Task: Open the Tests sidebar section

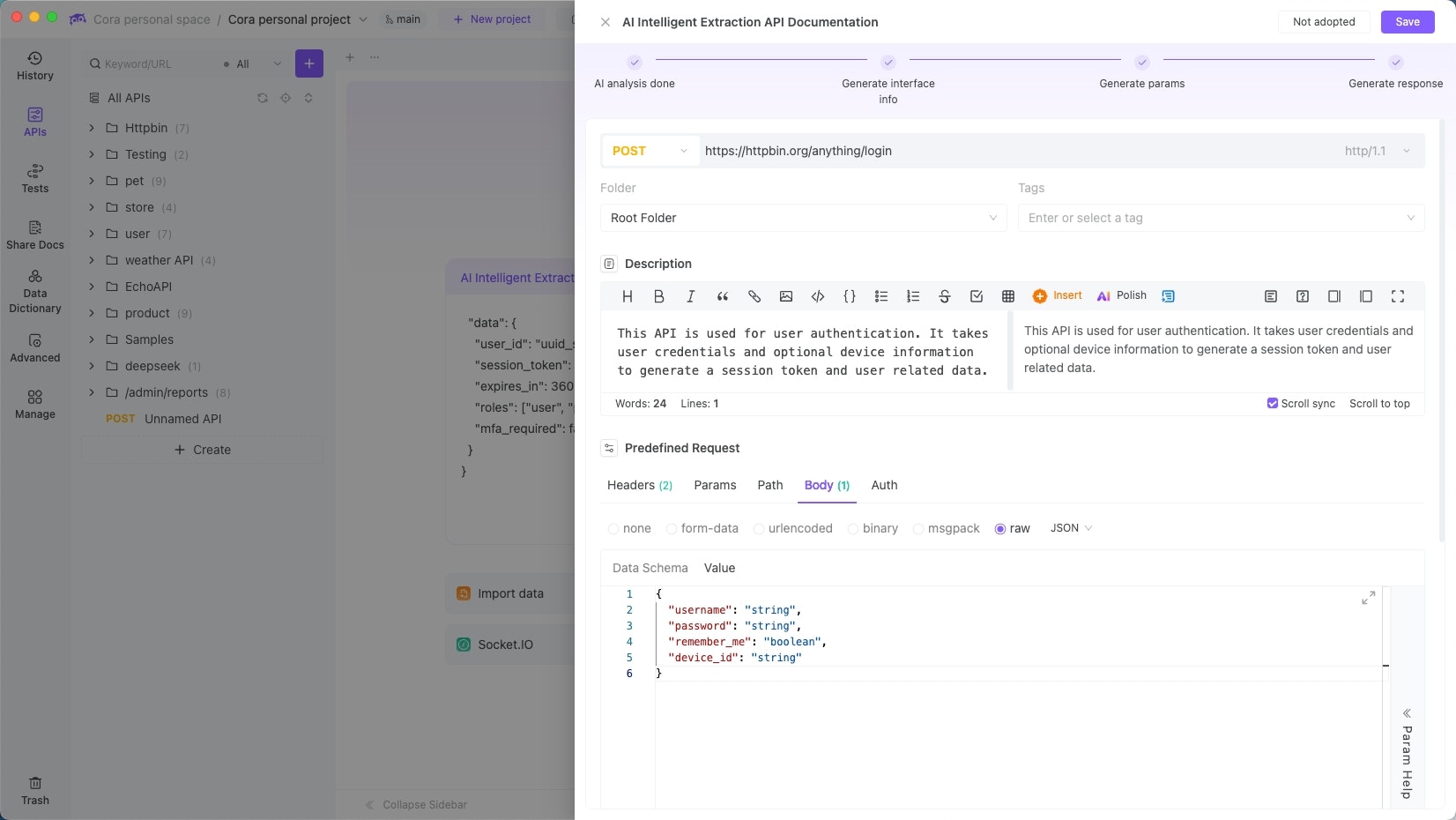Action: pyautogui.click(x=35, y=179)
